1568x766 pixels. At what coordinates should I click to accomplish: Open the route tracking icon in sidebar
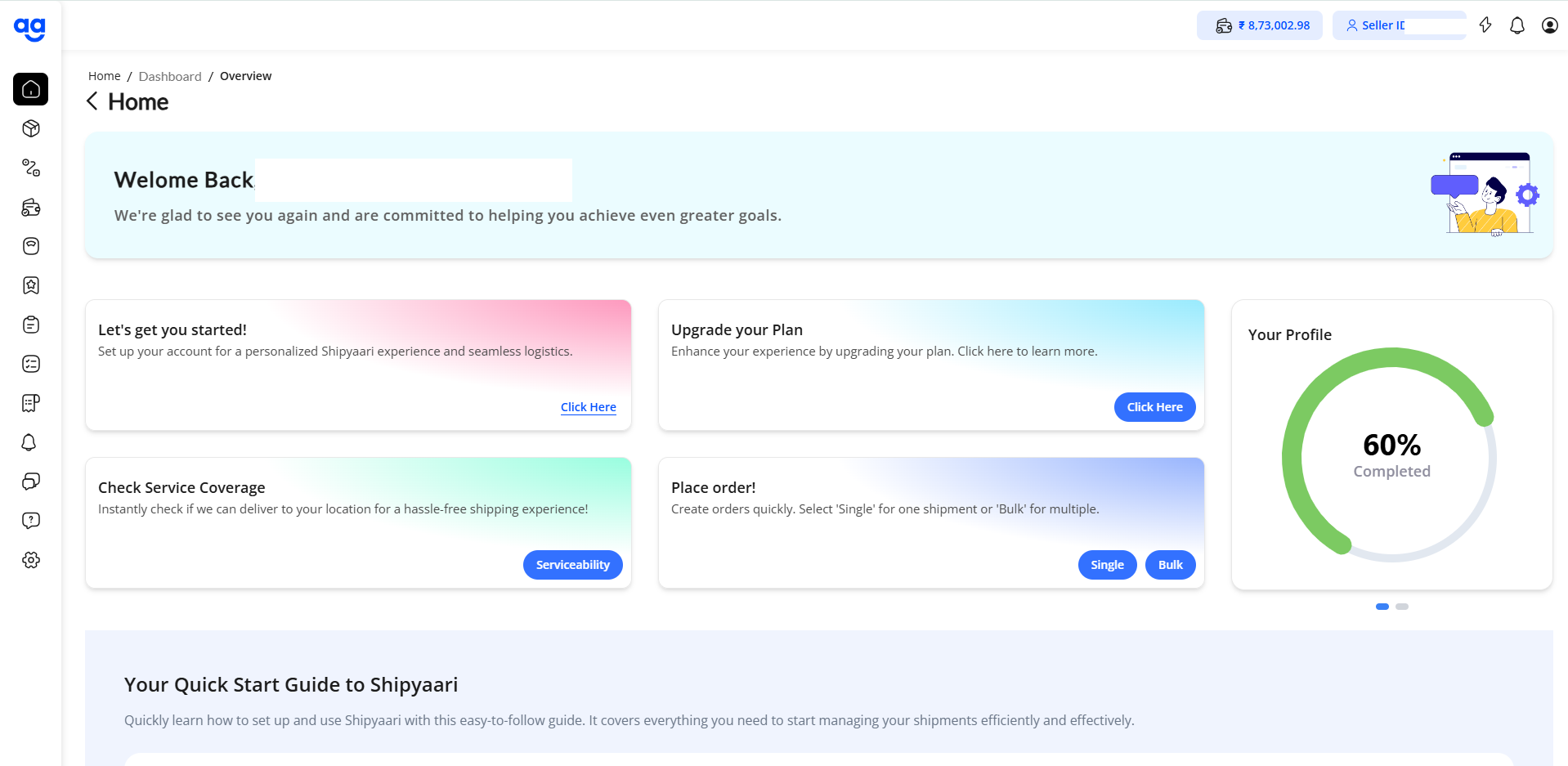pyautogui.click(x=31, y=168)
